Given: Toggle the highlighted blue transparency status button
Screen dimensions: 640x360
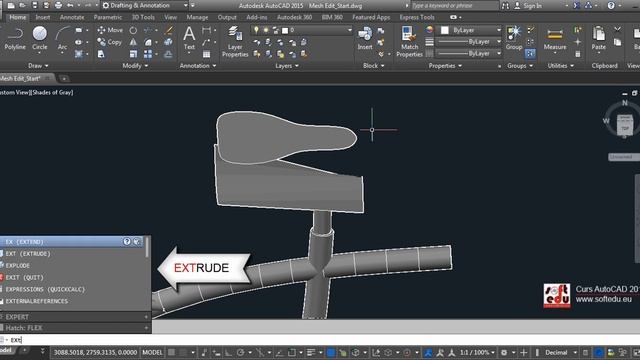Looking at the screenshot, I should coord(331,352).
